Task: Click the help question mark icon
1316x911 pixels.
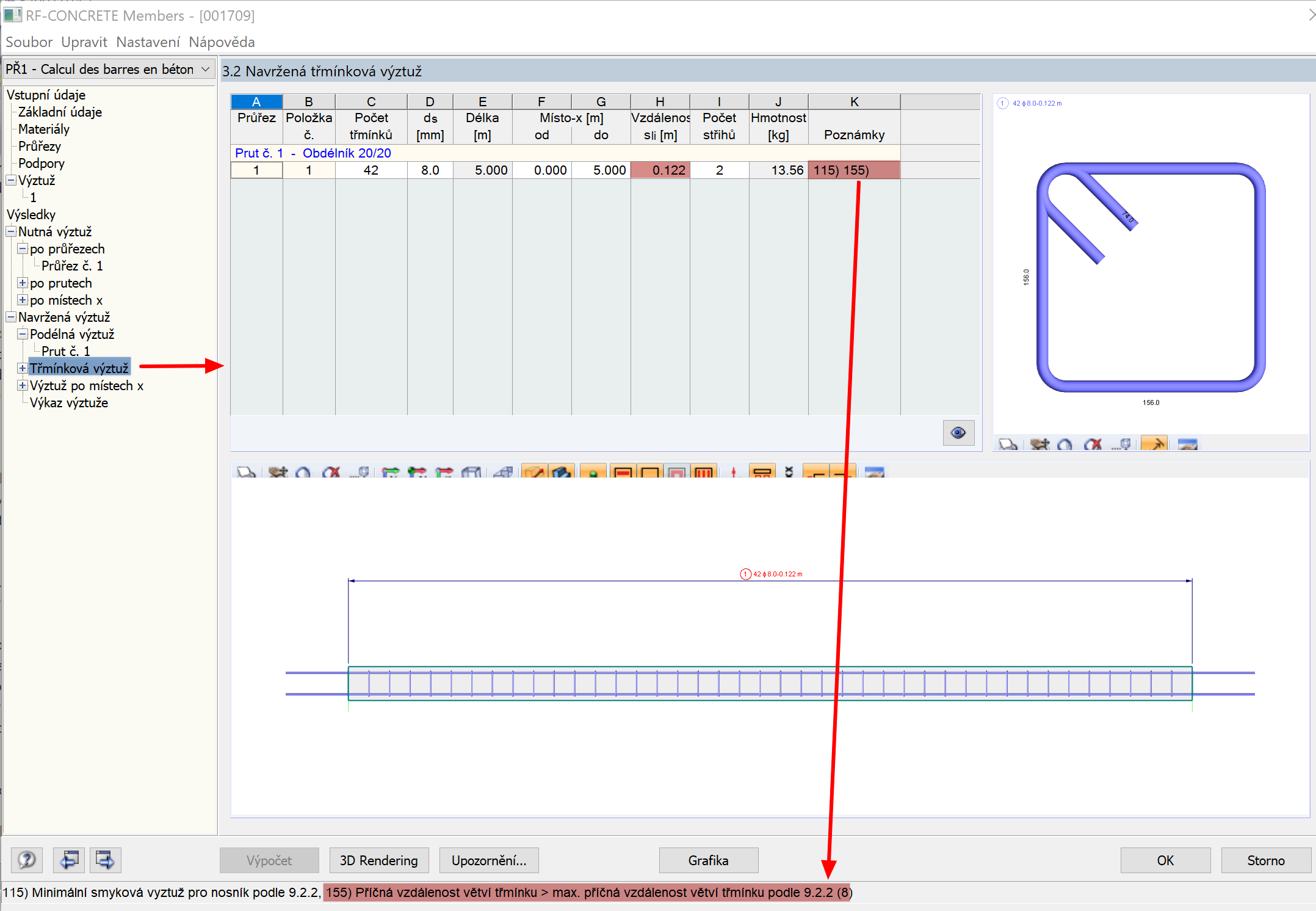Action: (27, 860)
